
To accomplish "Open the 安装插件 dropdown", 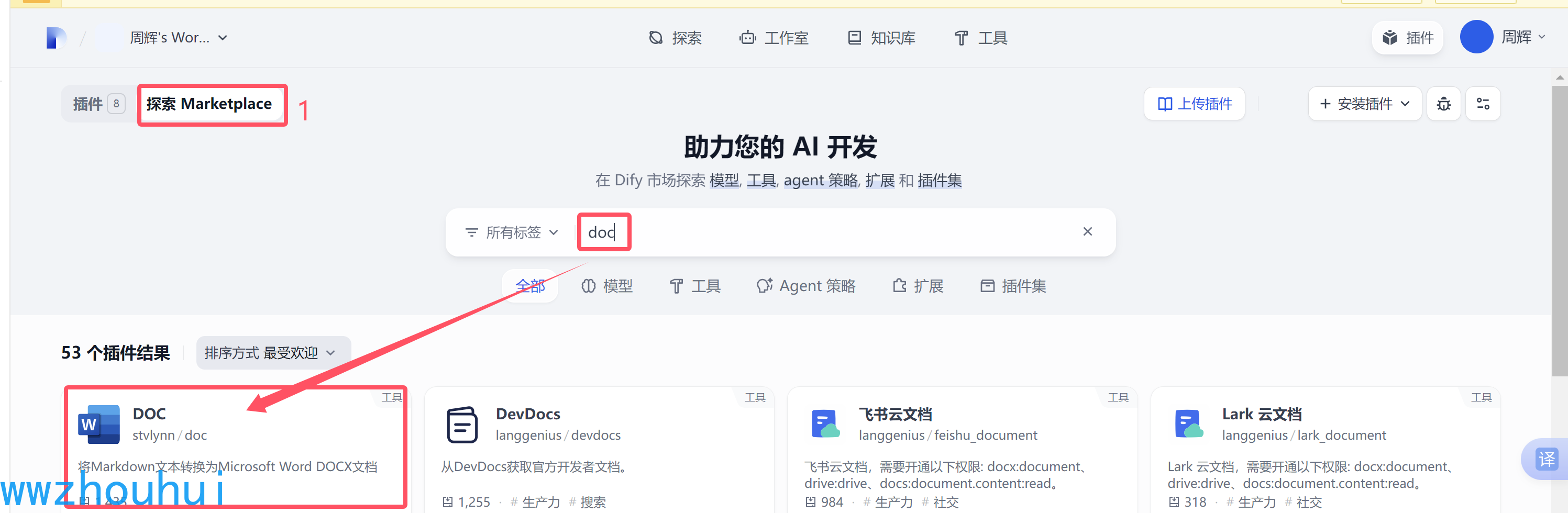I will pos(1364,104).
